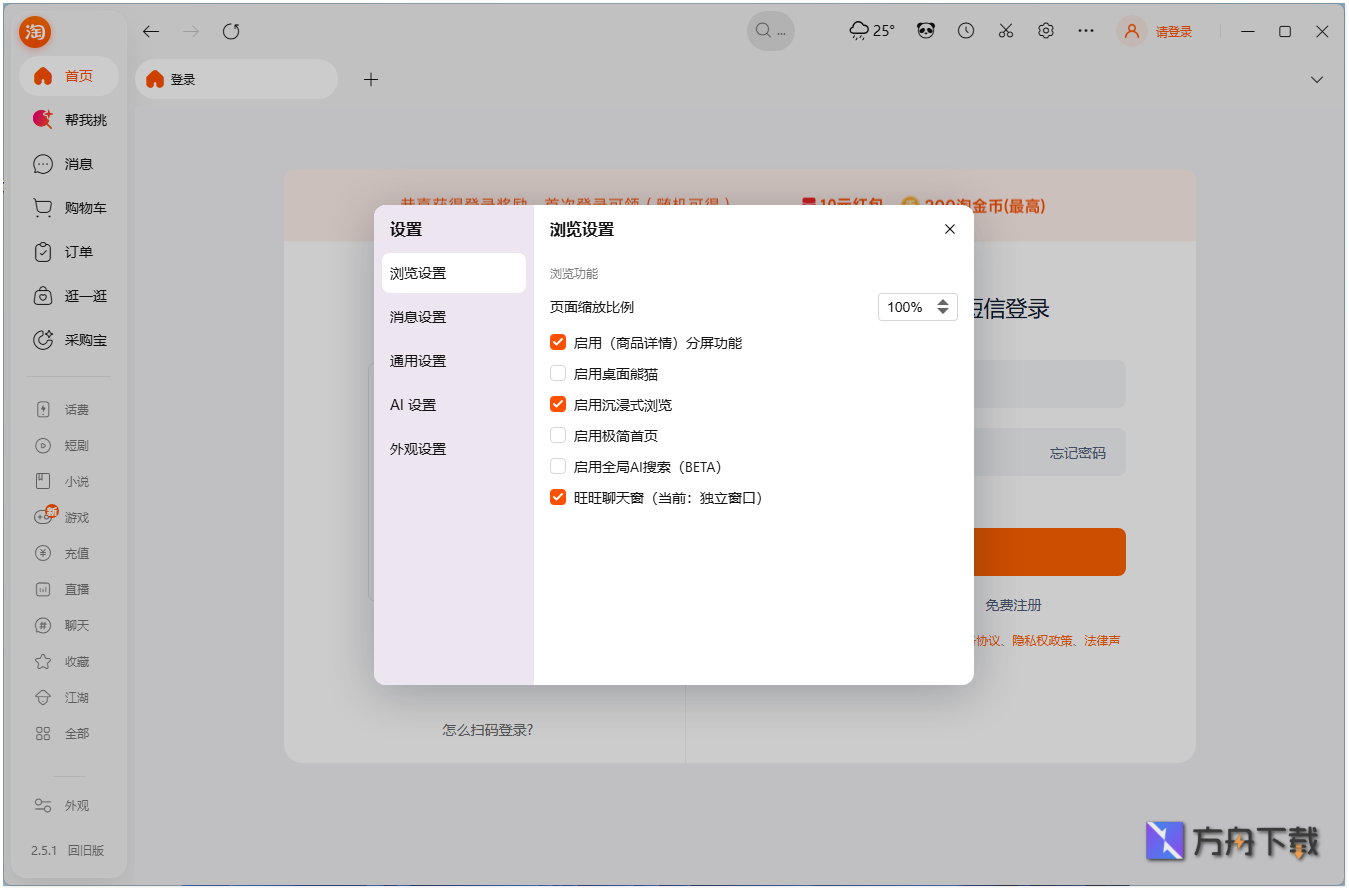
Task: Select 消息设置 in settings menu
Action: click(x=454, y=317)
